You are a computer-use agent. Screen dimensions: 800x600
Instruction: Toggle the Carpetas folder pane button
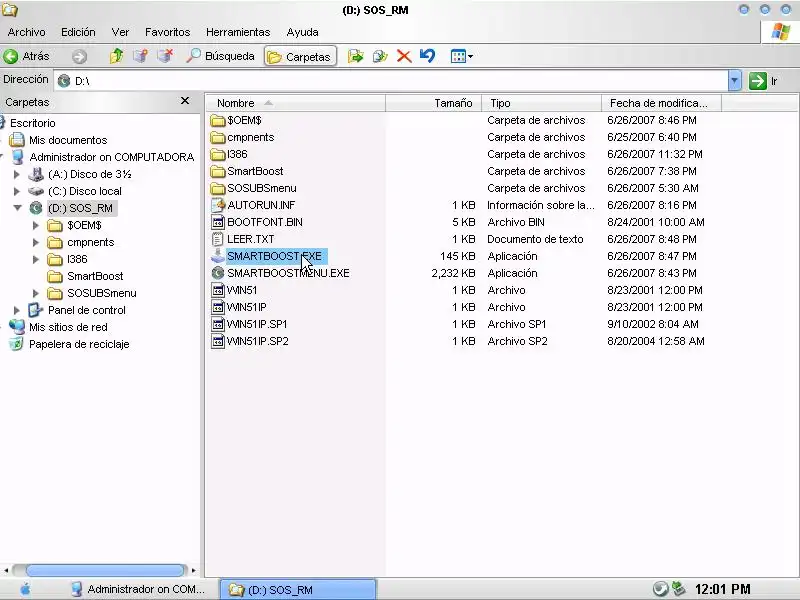[x=300, y=57]
